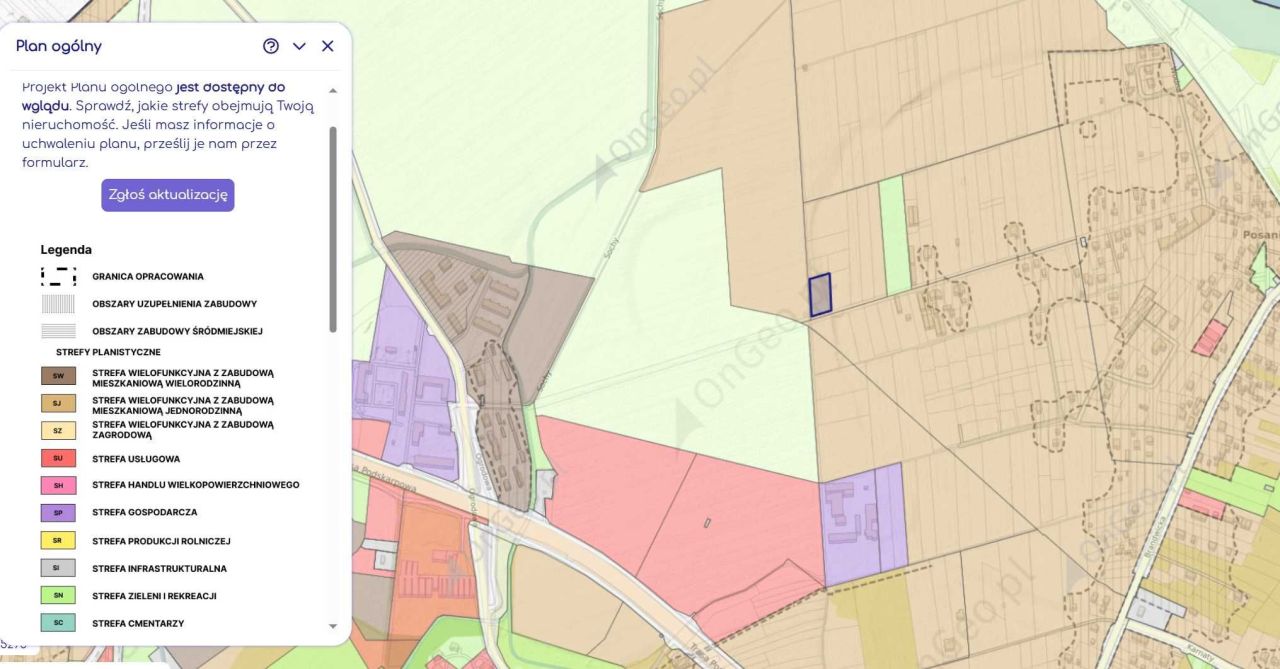Click the brown SW legend swatch
The image size is (1280, 669).
pos(58,376)
